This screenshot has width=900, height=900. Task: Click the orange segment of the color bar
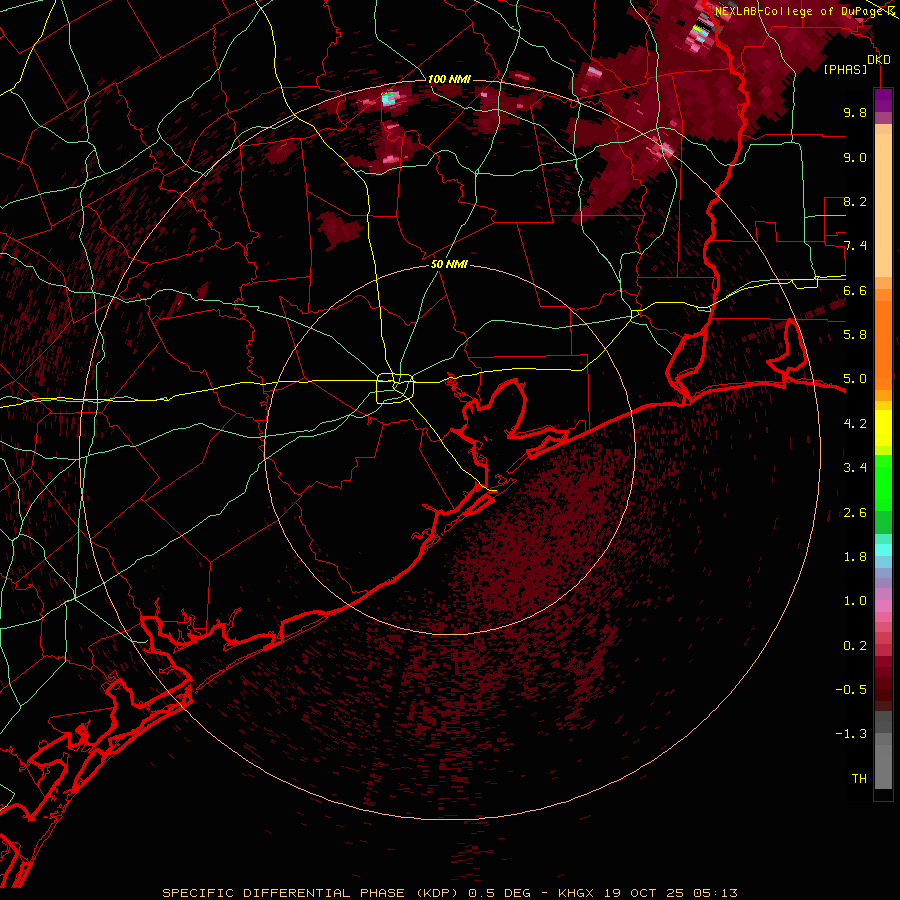click(x=883, y=344)
